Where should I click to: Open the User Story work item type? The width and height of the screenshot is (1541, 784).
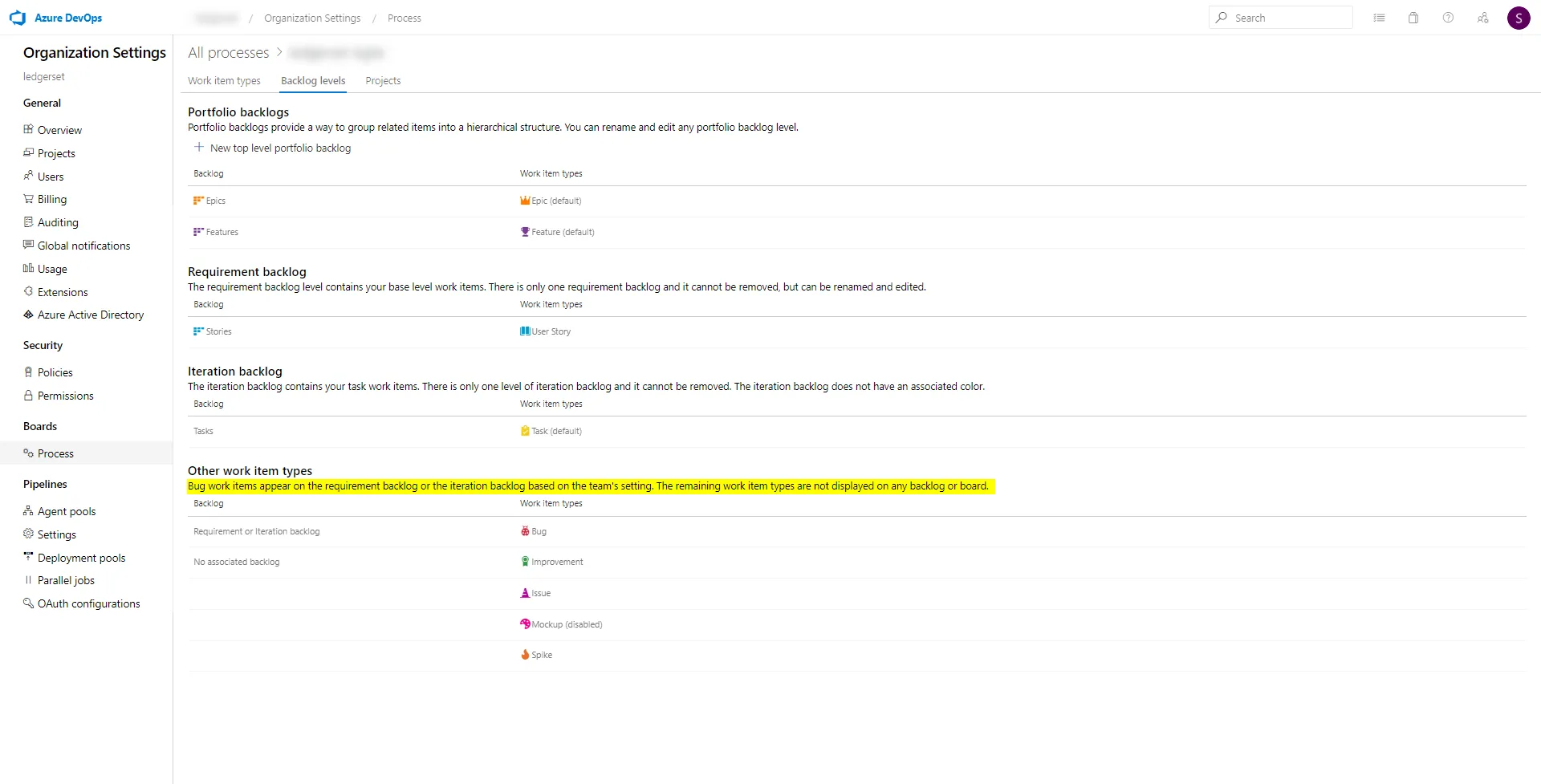coord(551,331)
